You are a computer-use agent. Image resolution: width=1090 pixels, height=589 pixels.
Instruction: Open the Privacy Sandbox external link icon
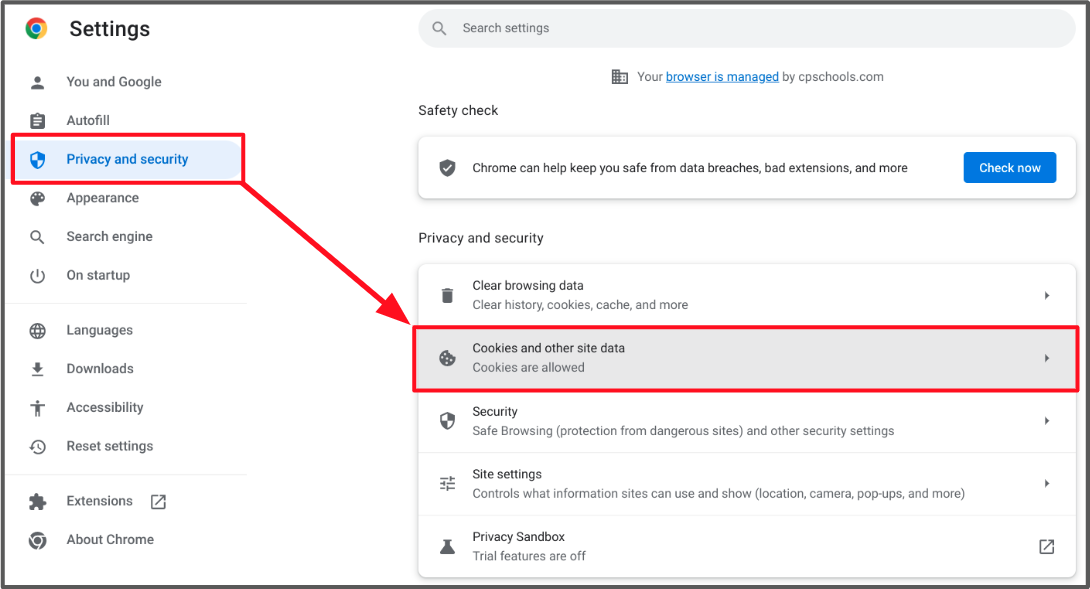1046,546
